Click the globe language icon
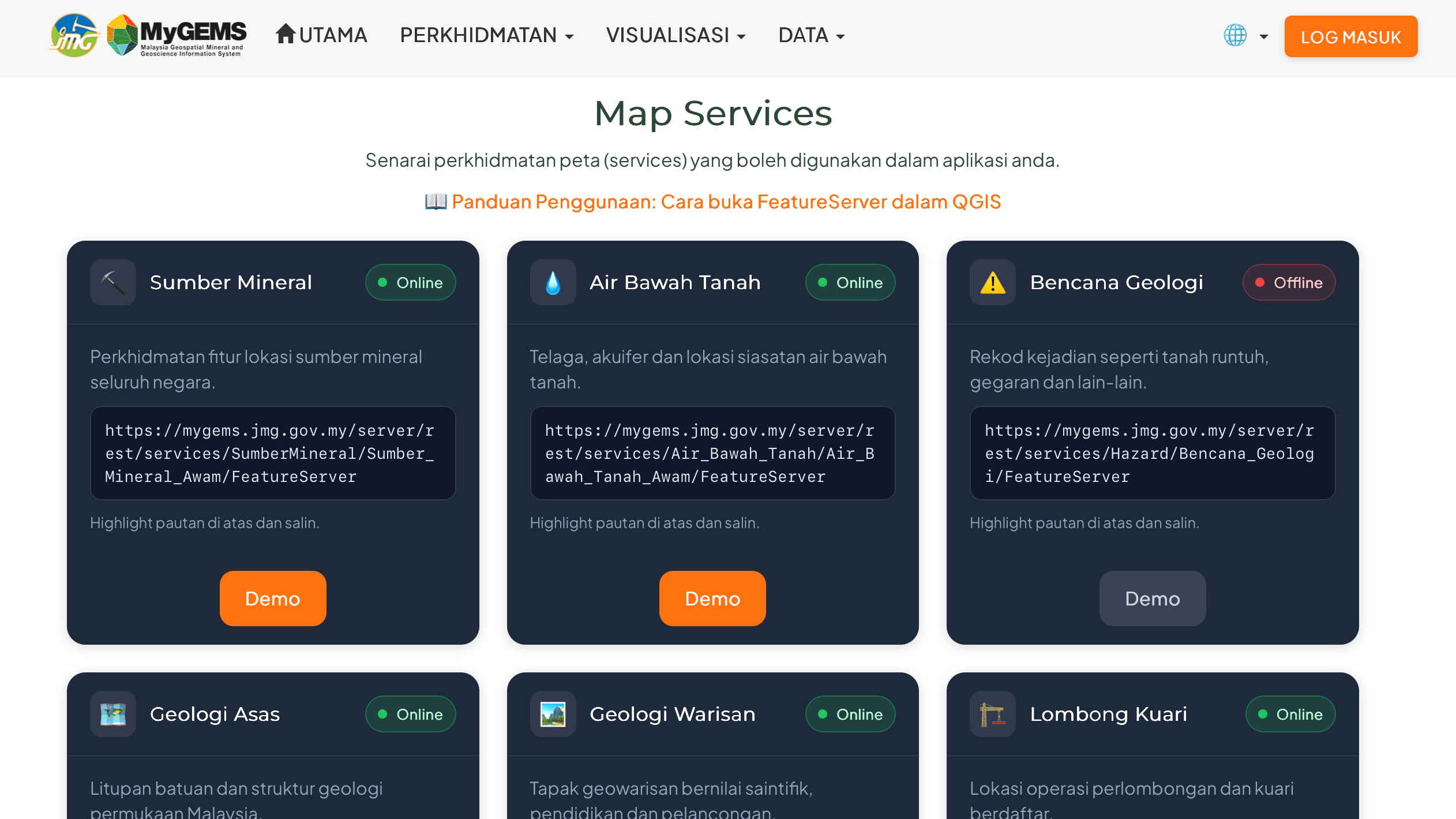This screenshot has height=819, width=1456. click(1235, 35)
